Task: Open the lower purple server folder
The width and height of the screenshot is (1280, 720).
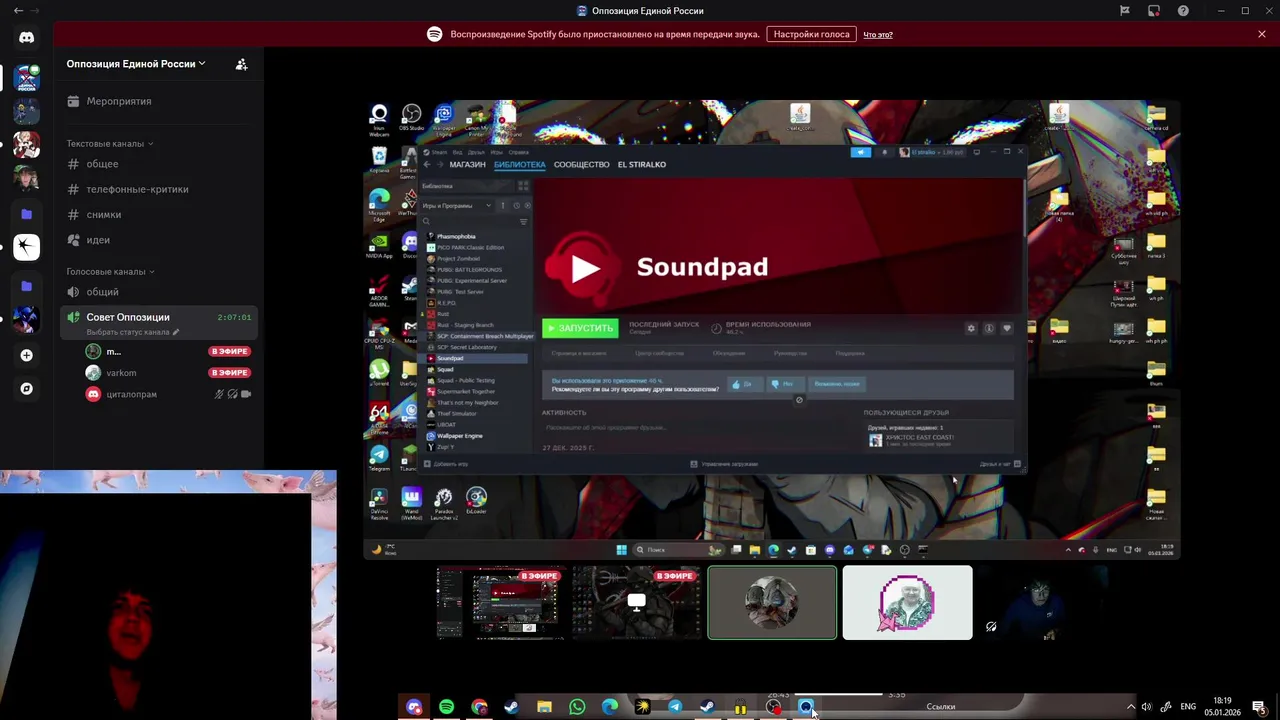Action: click(26, 286)
